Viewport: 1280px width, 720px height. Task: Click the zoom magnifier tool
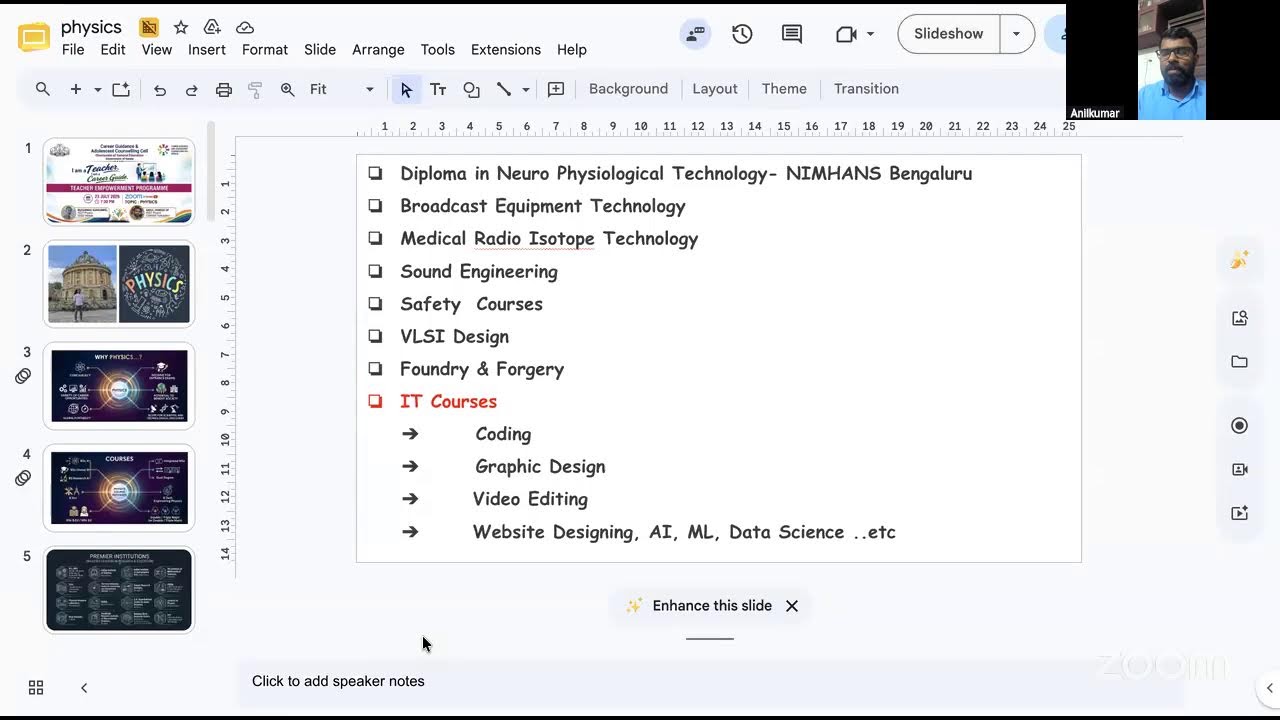pyautogui.click(x=288, y=89)
